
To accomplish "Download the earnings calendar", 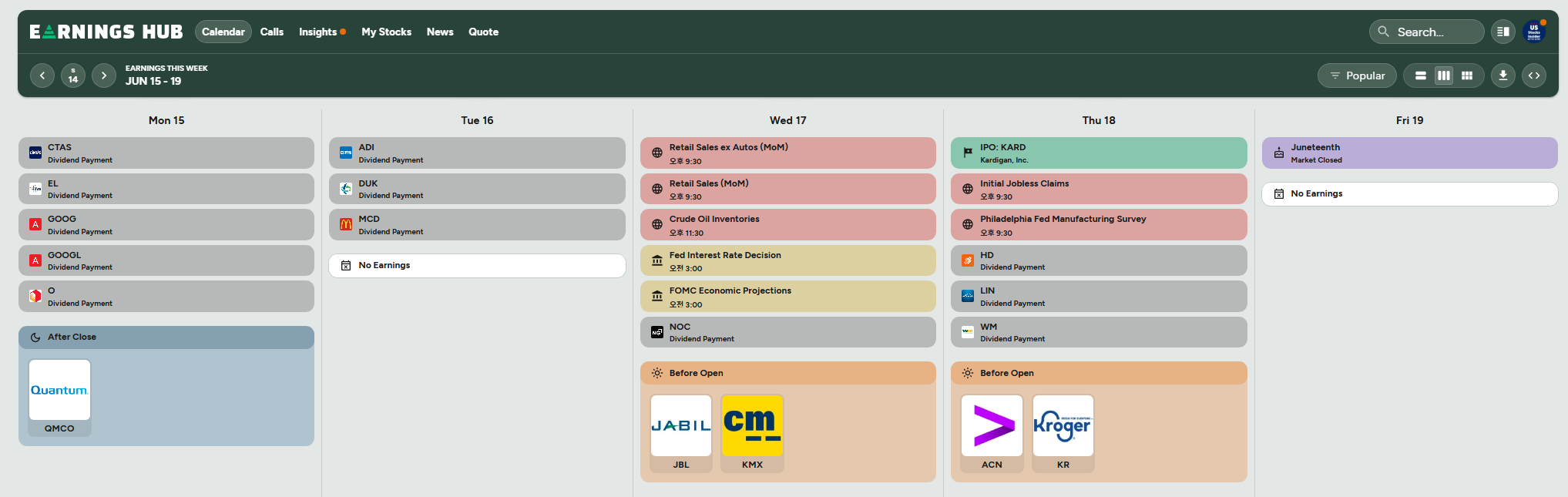I will tap(1503, 76).
